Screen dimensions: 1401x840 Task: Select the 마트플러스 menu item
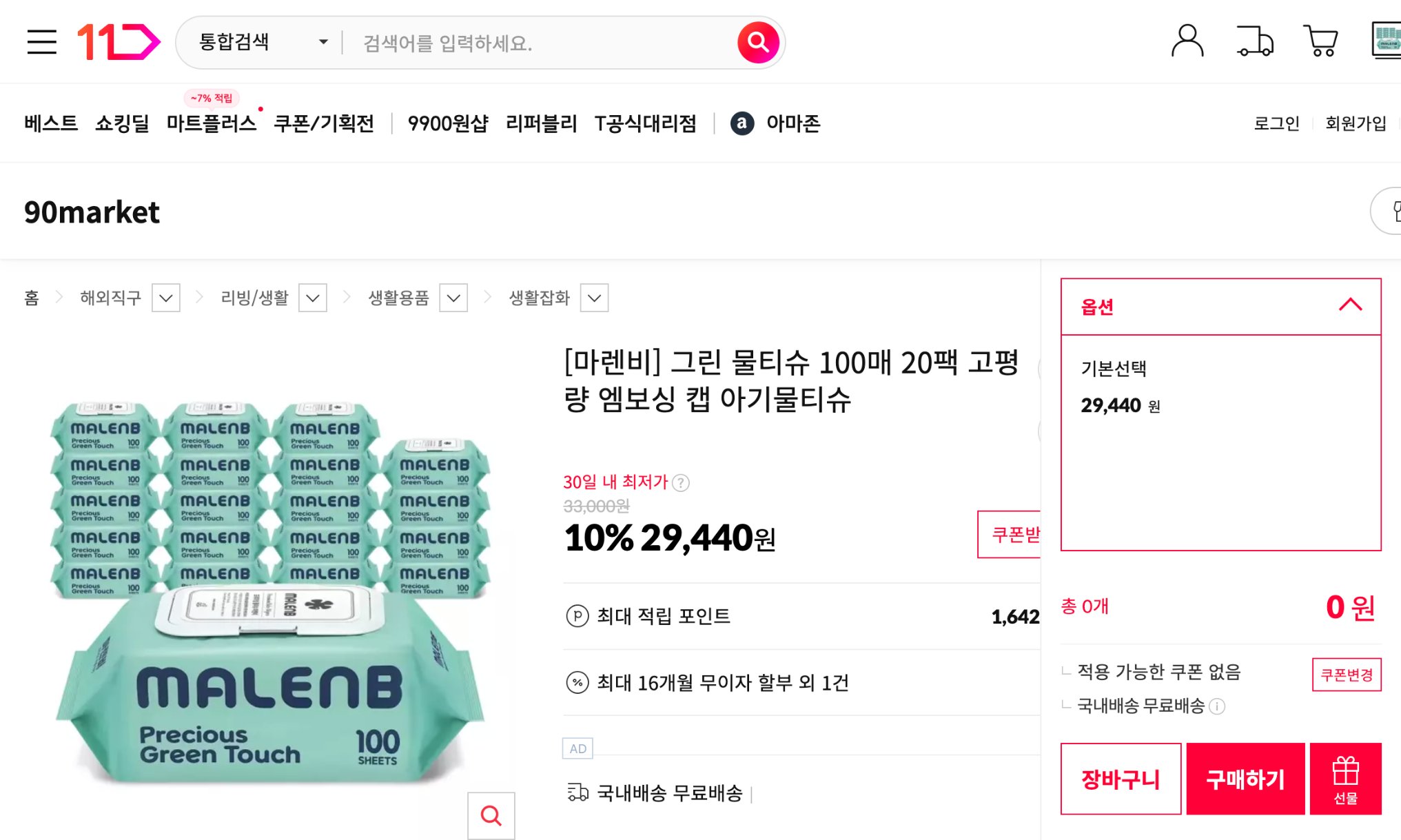(212, 124)
